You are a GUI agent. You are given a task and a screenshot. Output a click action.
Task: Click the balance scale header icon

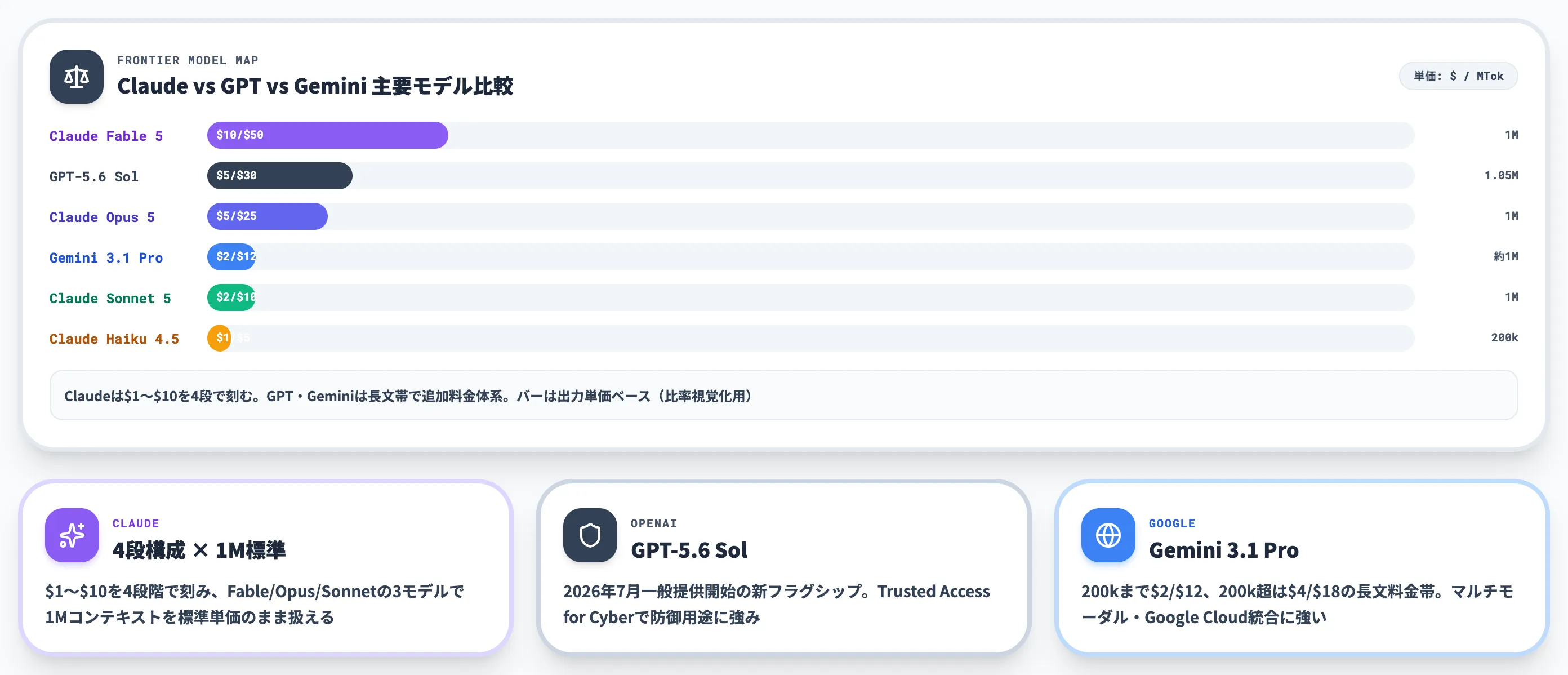click(x=76, y=76)
